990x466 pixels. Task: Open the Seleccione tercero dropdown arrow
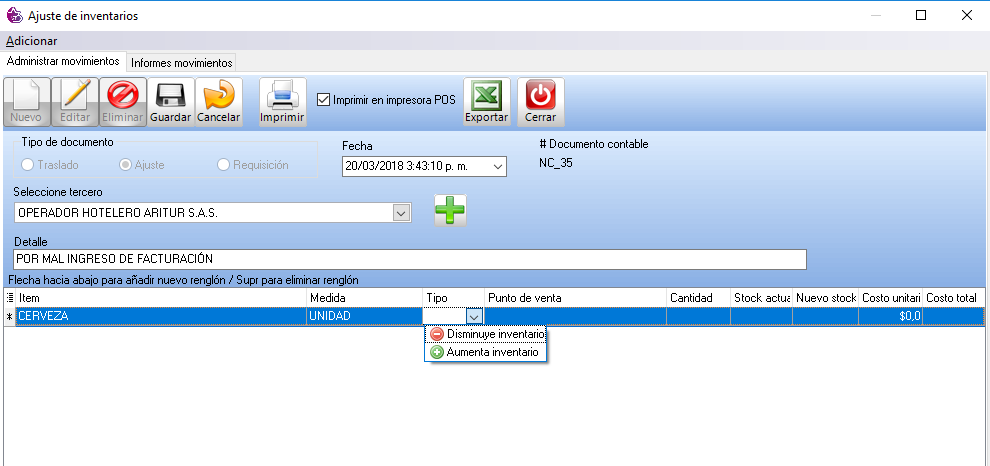coord(401,213)
